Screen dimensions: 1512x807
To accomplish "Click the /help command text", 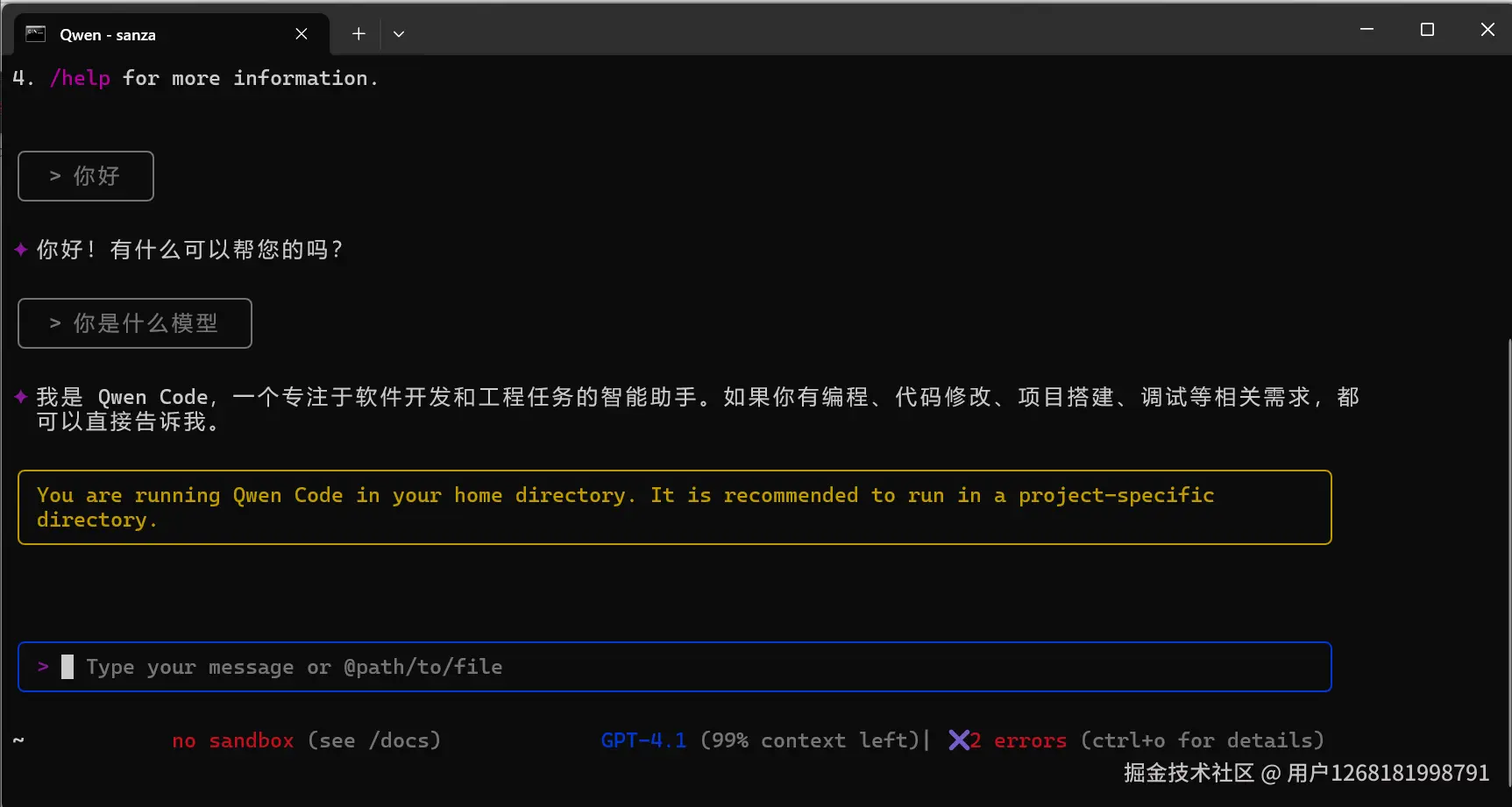I will click(x=80, y=78).
